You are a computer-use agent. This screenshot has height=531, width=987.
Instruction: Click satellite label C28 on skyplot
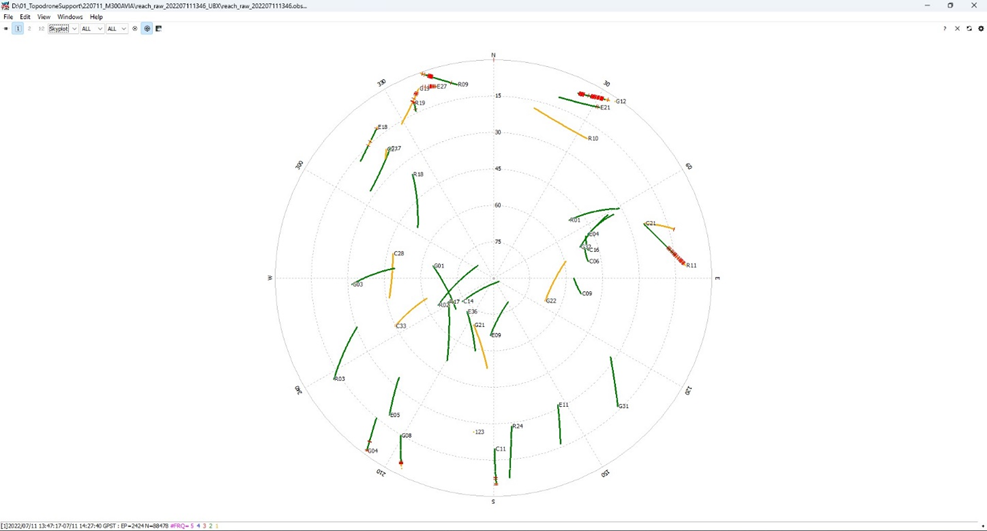pyautogui.click(x=399, y=254)
